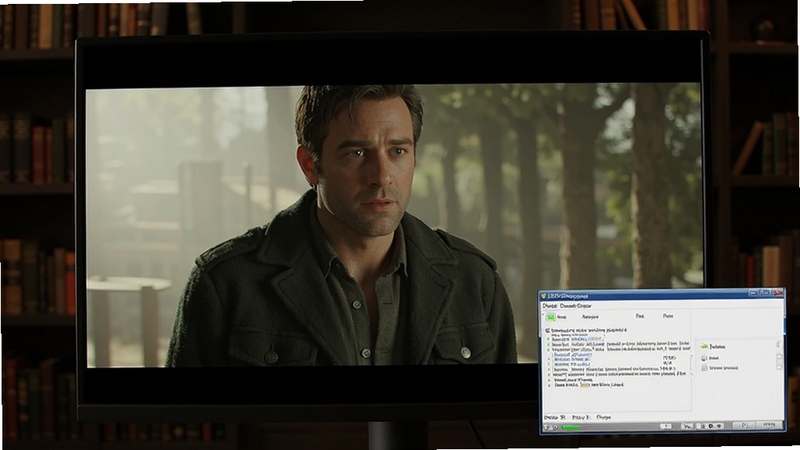Close the small window with its red X button
Image resolution: width=800 pixels, height=450 pixels.
pos(778,293)
